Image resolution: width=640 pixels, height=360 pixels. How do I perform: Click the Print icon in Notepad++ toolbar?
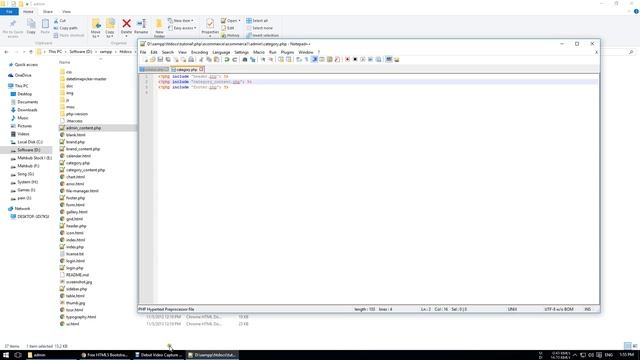coord(191,60)
